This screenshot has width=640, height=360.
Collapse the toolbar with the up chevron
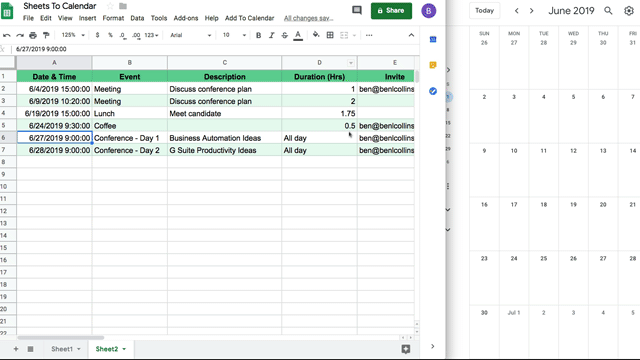[x=411, y=36]
